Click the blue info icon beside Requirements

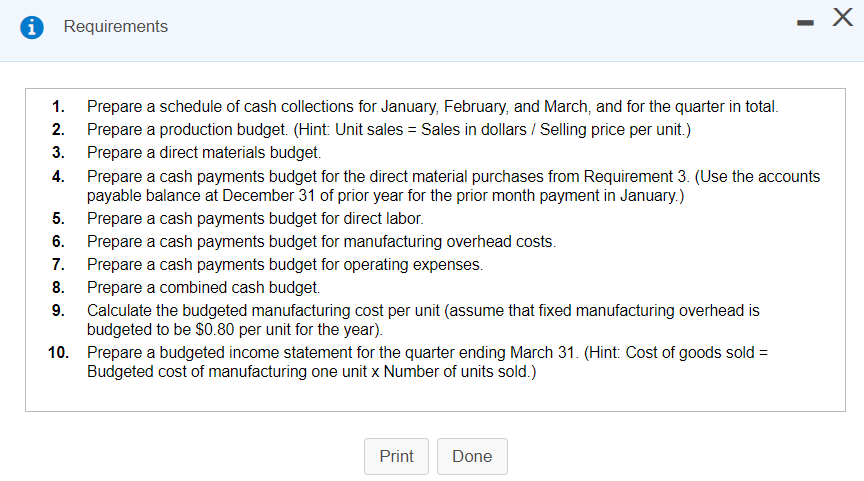32,27
